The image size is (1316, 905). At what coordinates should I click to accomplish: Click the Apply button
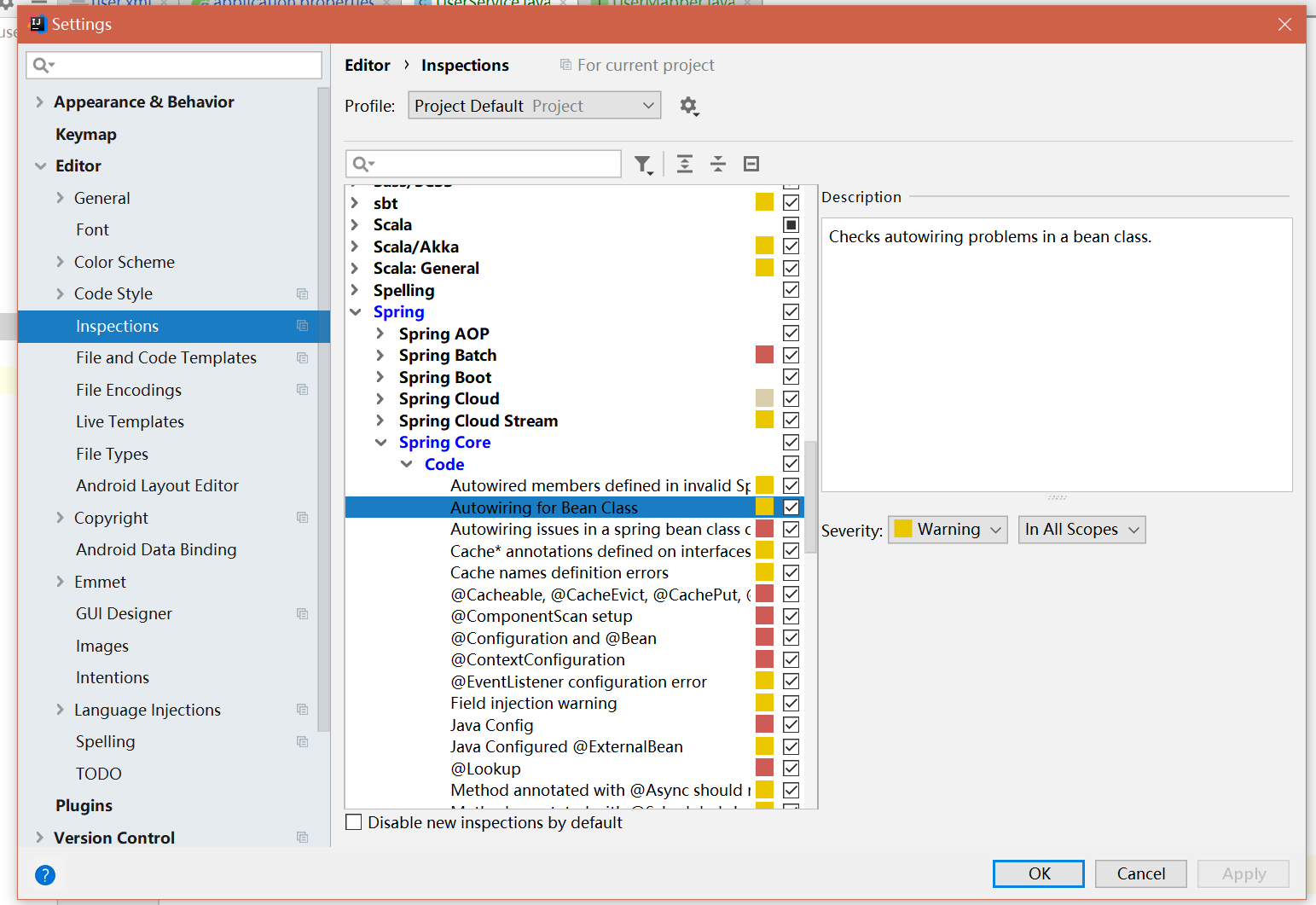[1244, 873]
